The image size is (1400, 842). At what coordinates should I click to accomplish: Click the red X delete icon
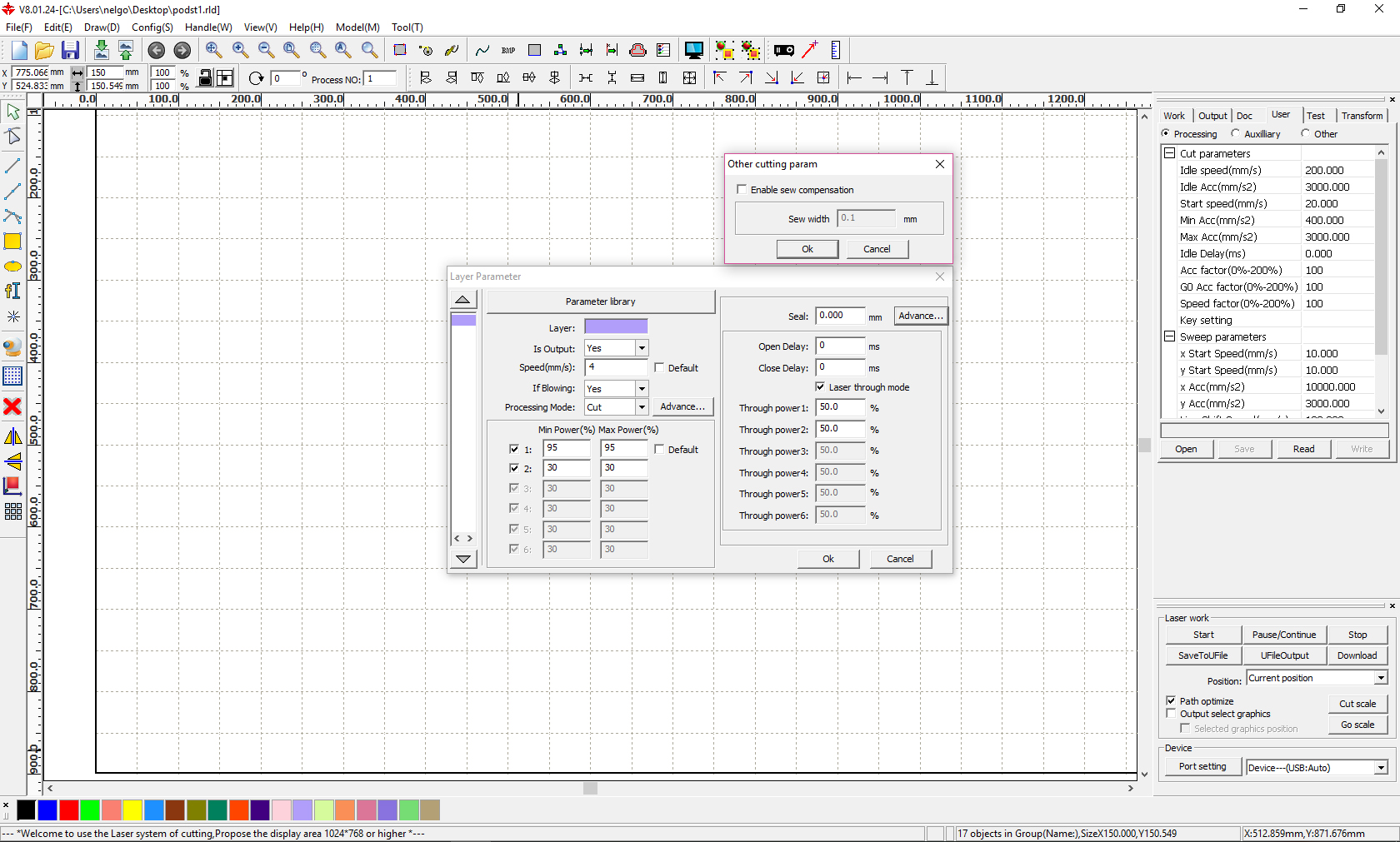point(12,406)
